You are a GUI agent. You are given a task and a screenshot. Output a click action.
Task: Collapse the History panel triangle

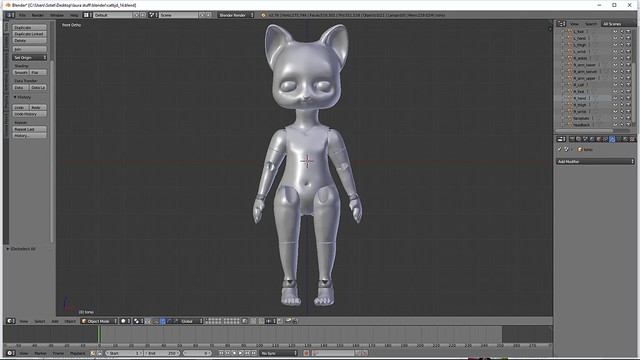pos(15,97)
